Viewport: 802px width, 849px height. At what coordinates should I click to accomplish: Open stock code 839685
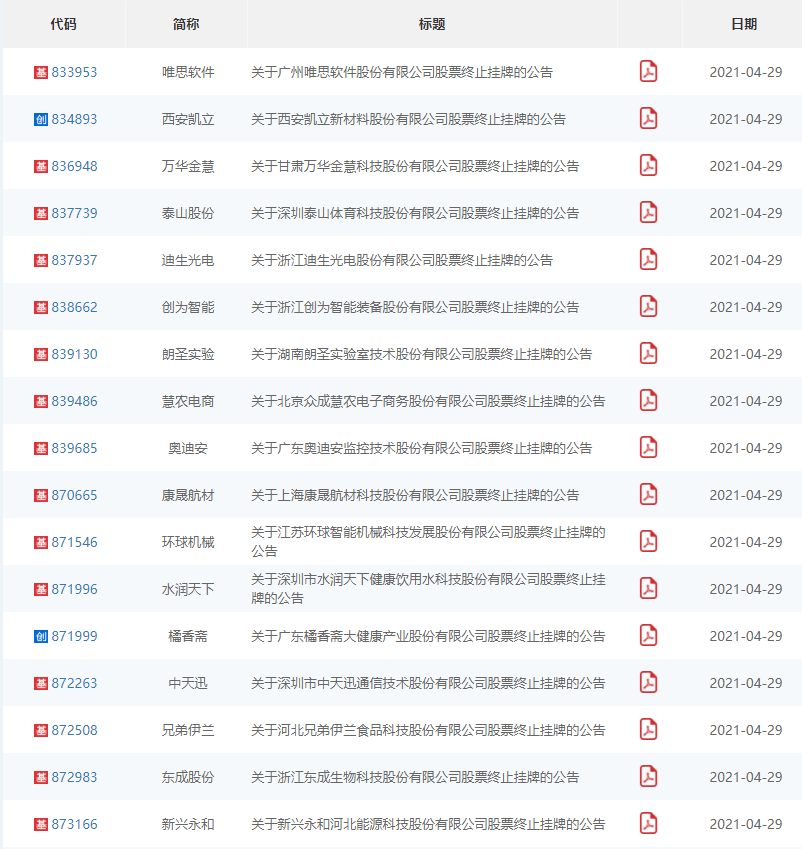click(74, 448)
